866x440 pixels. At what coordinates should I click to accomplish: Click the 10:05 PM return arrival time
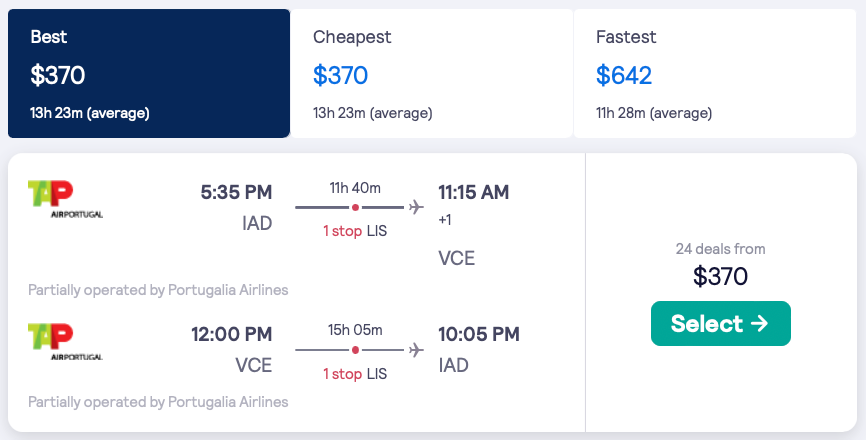[x=479, y=334]
